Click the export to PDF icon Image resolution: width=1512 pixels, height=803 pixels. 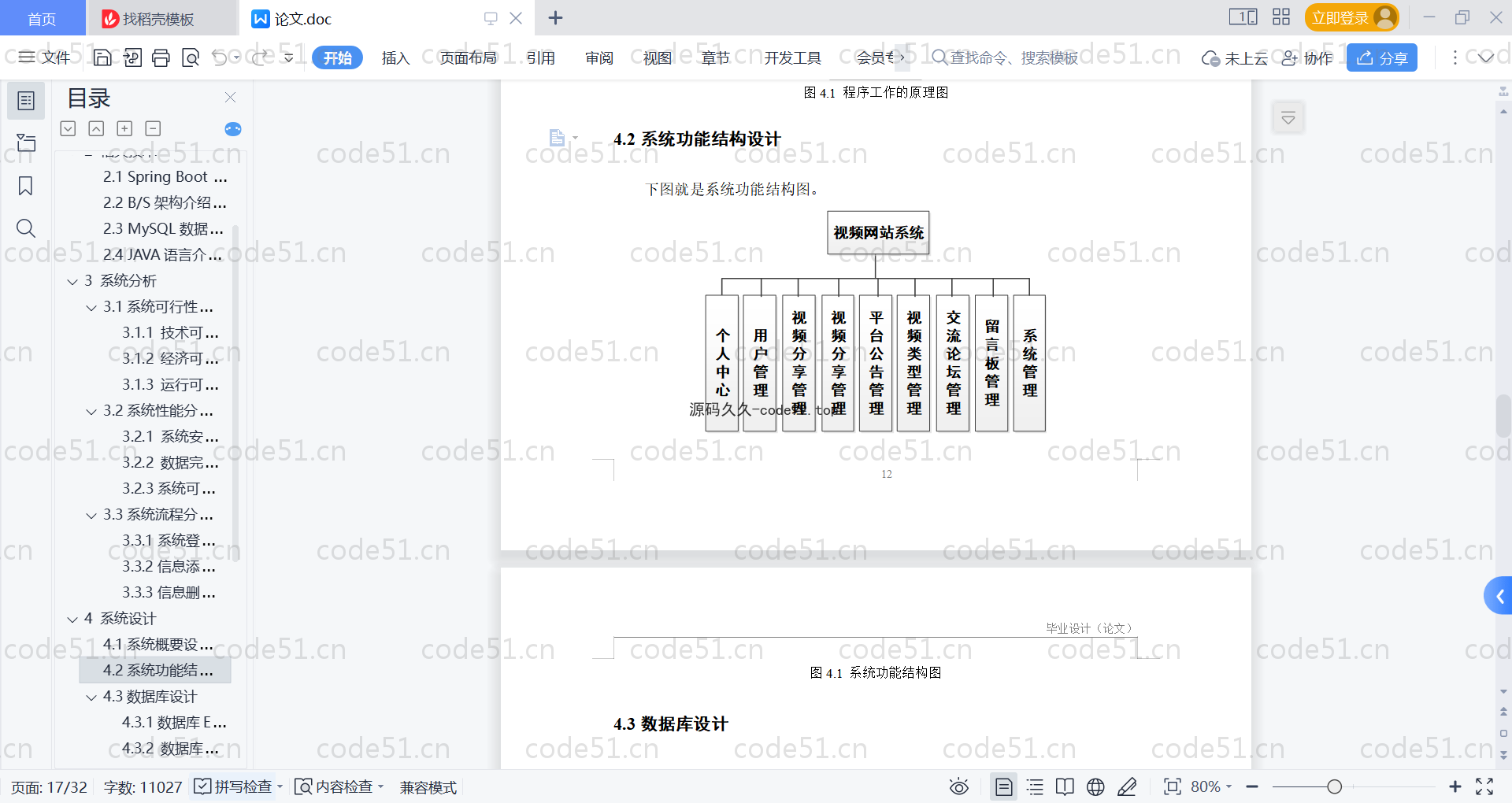pos(132,57)
